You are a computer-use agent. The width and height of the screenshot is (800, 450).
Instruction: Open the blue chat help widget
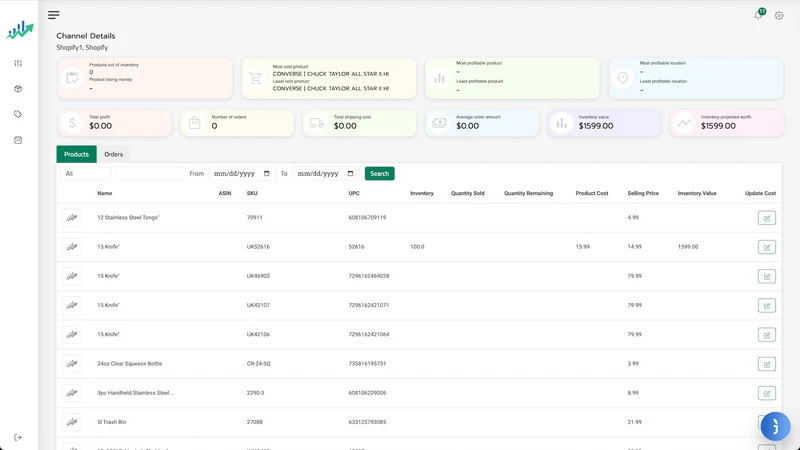pyautogui.click(x=775, y=426)
